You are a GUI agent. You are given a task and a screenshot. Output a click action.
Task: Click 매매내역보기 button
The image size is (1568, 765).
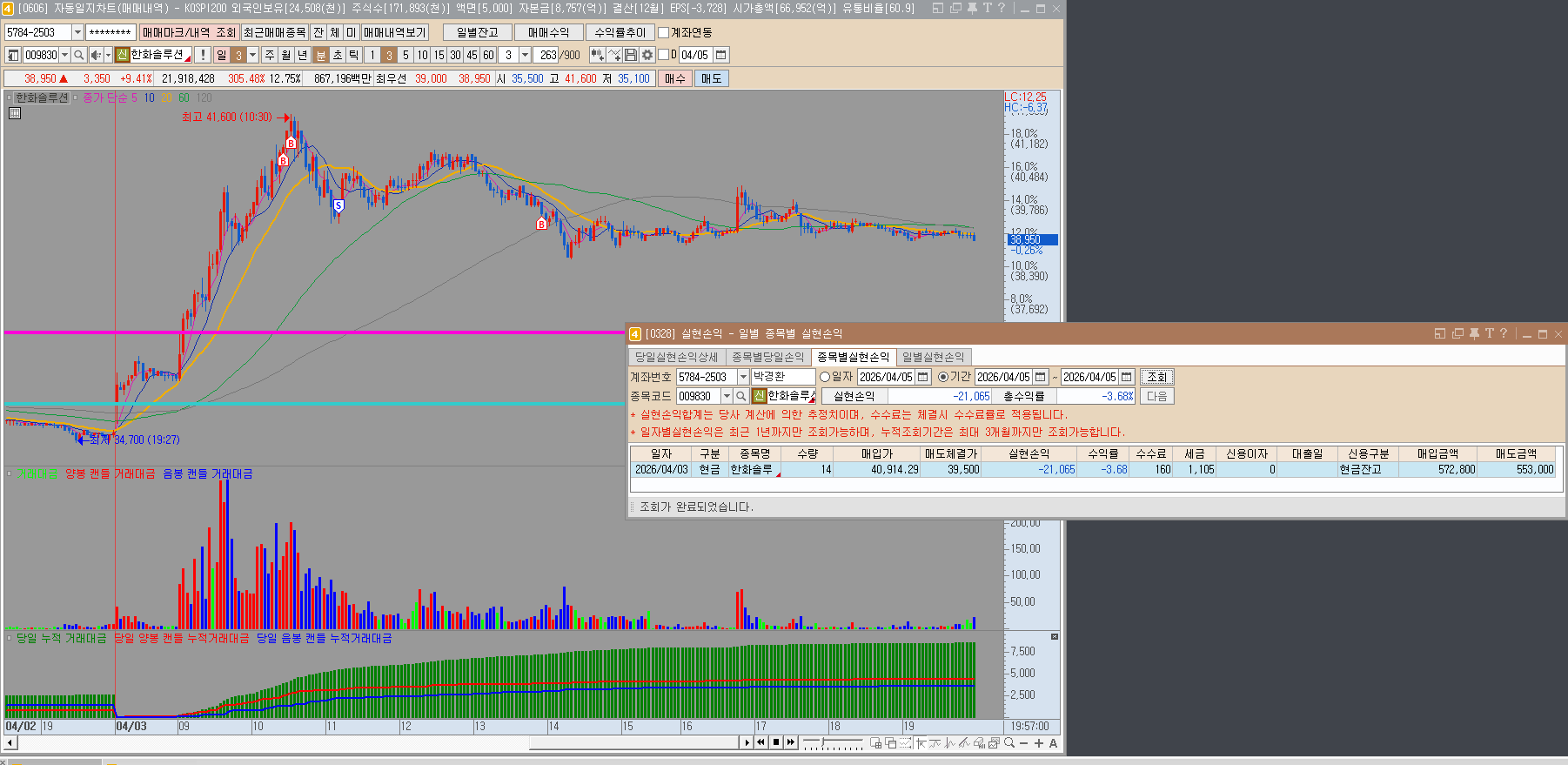pyautogui.click(x=395, y=32)
